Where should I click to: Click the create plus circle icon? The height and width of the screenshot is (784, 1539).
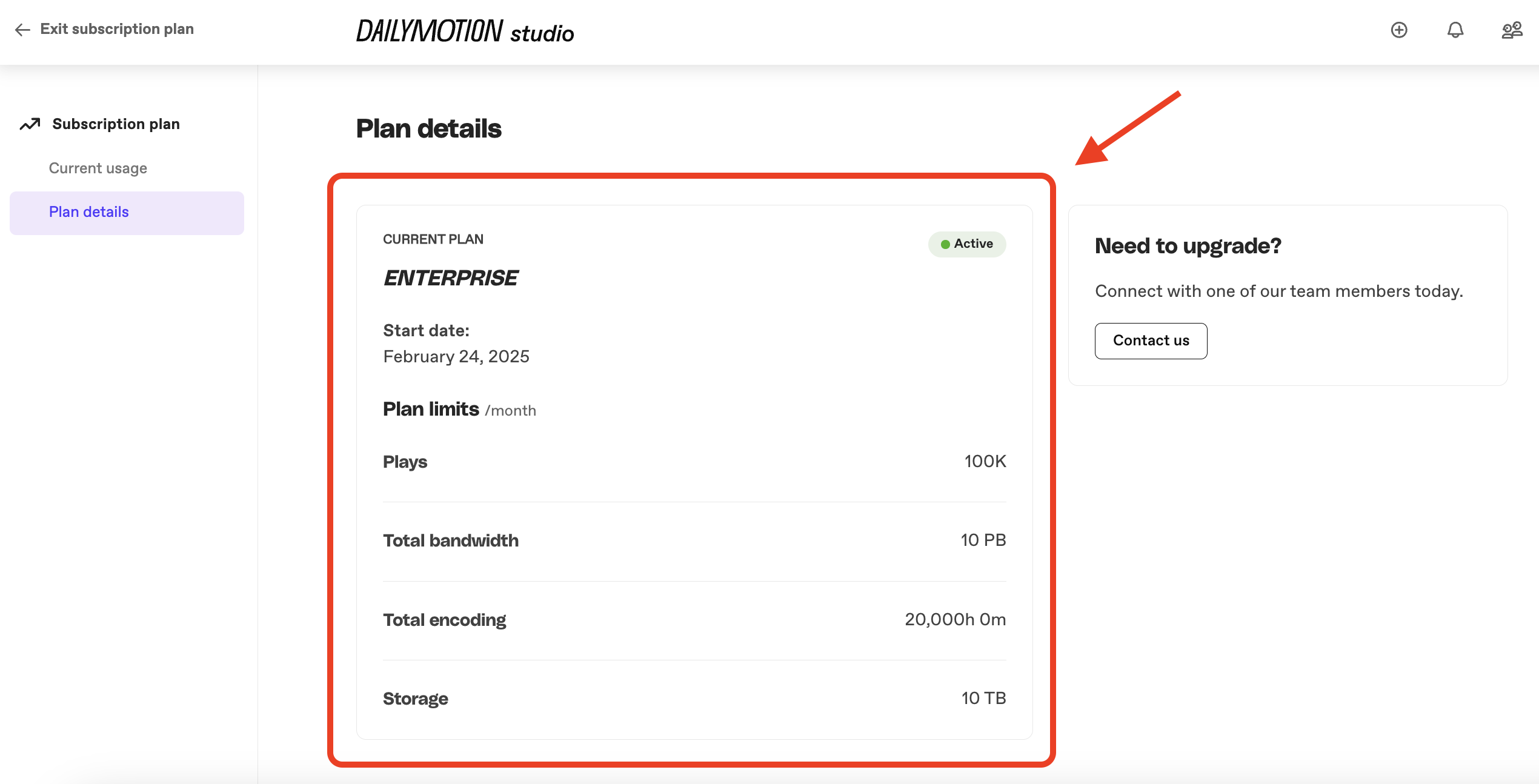point(1399,30)
